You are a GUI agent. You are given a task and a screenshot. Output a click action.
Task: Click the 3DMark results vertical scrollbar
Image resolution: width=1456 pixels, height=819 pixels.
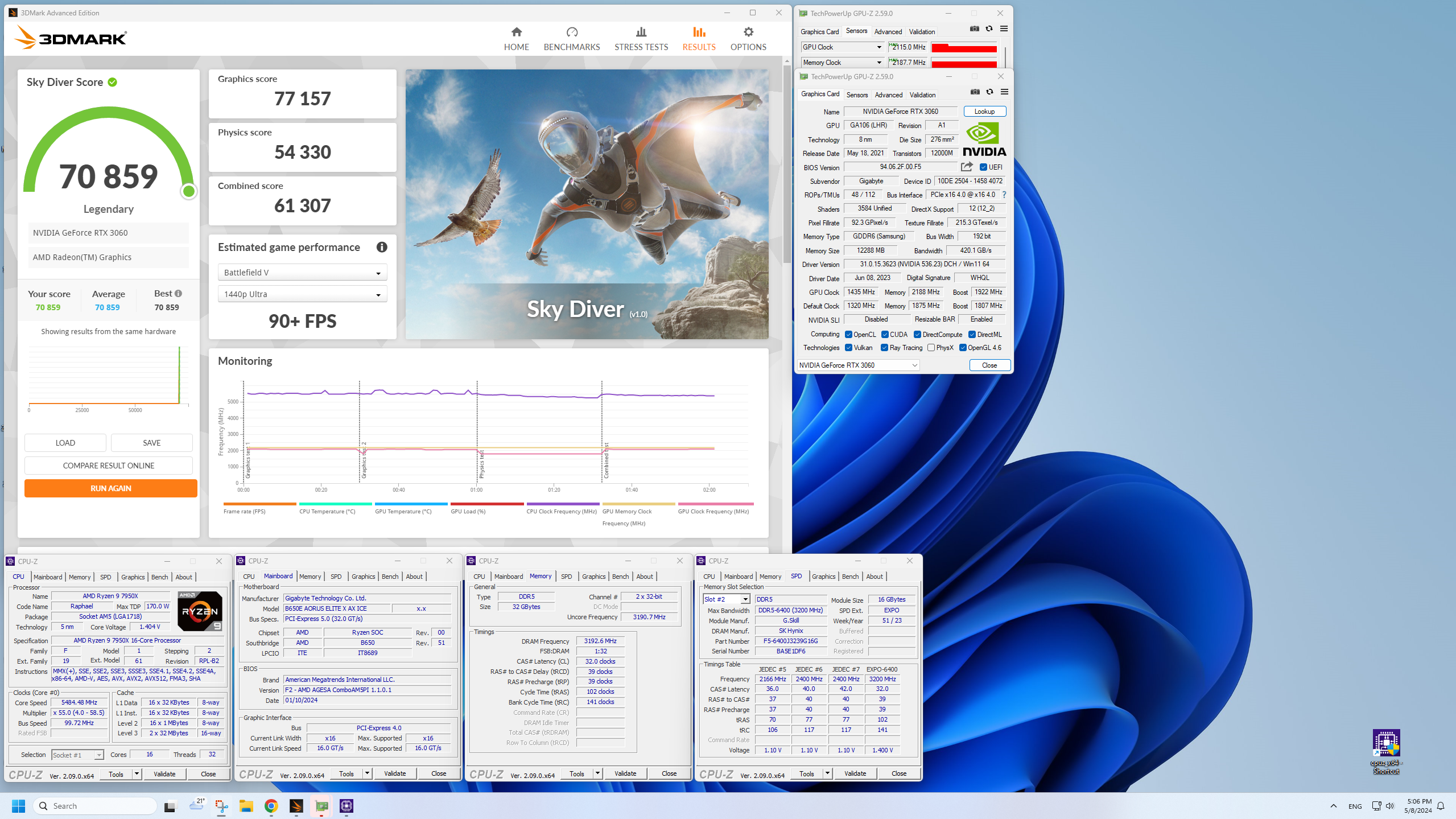pyautogui.click(x=787, y=165)
